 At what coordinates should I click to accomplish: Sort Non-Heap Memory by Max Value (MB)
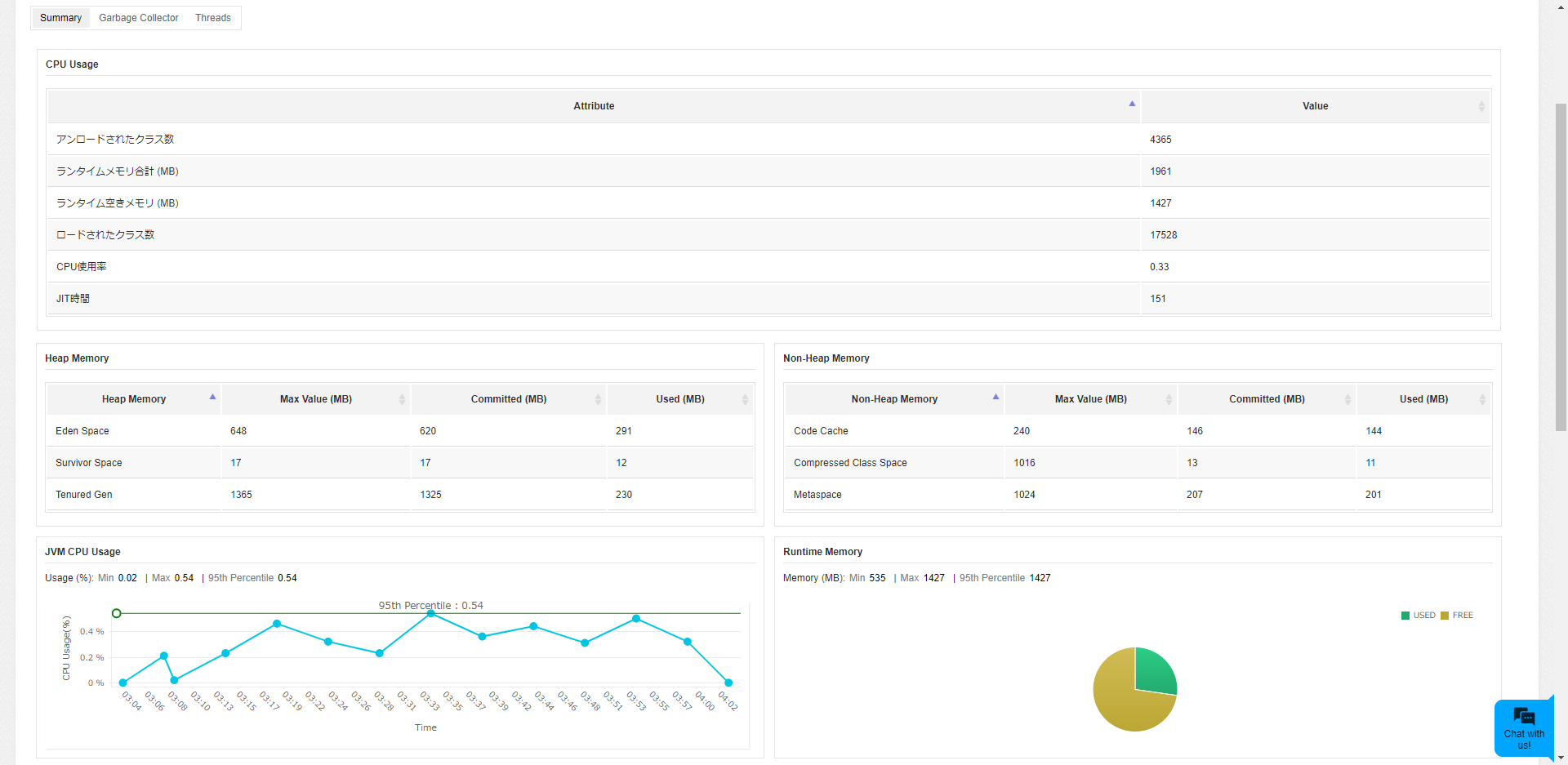(1089, 399)
